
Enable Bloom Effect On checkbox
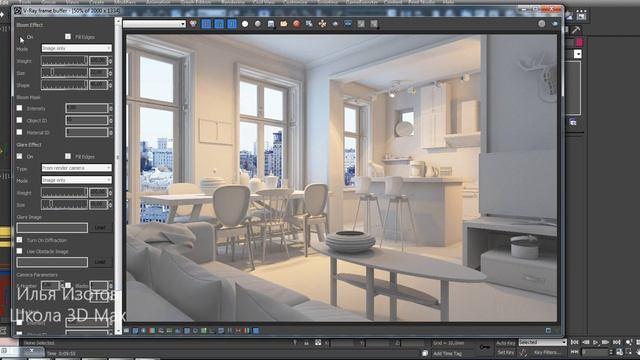point(20,37)
